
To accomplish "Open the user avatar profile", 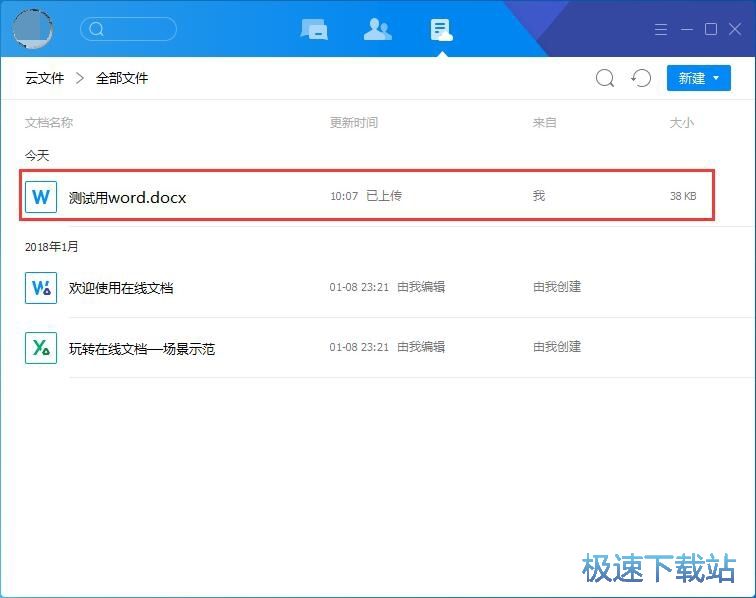I will pos(32,29).
